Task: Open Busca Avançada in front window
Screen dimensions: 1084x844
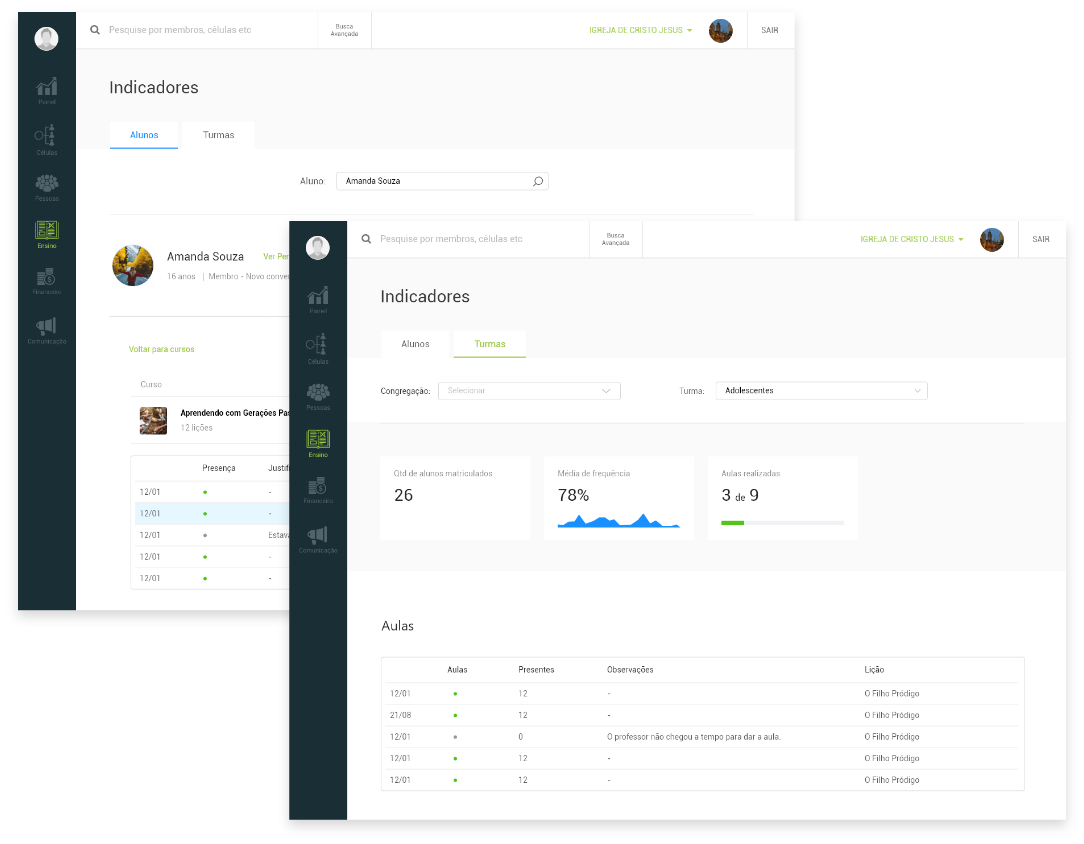Action: point(615,239)
